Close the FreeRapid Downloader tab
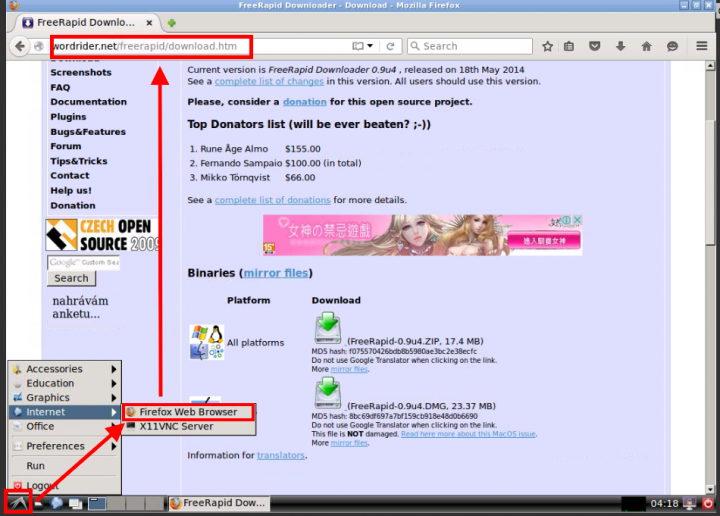Image resolution: width=720 pixels, height=516 pixels. pyautogui.click(x=149, y=22)
